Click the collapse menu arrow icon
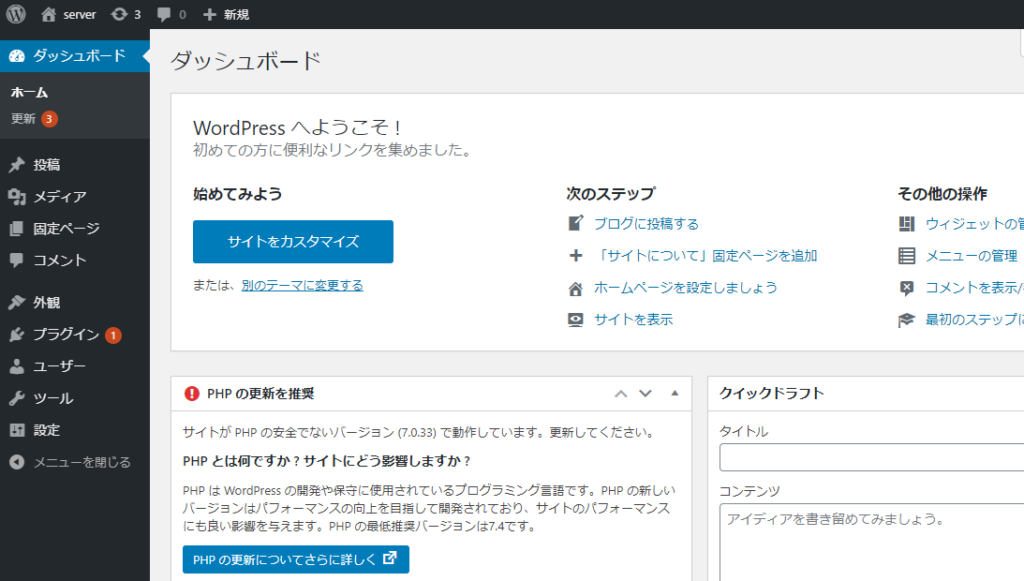Screen dimensions: 1024x581 pyautogui.click(x=17, y=462)
